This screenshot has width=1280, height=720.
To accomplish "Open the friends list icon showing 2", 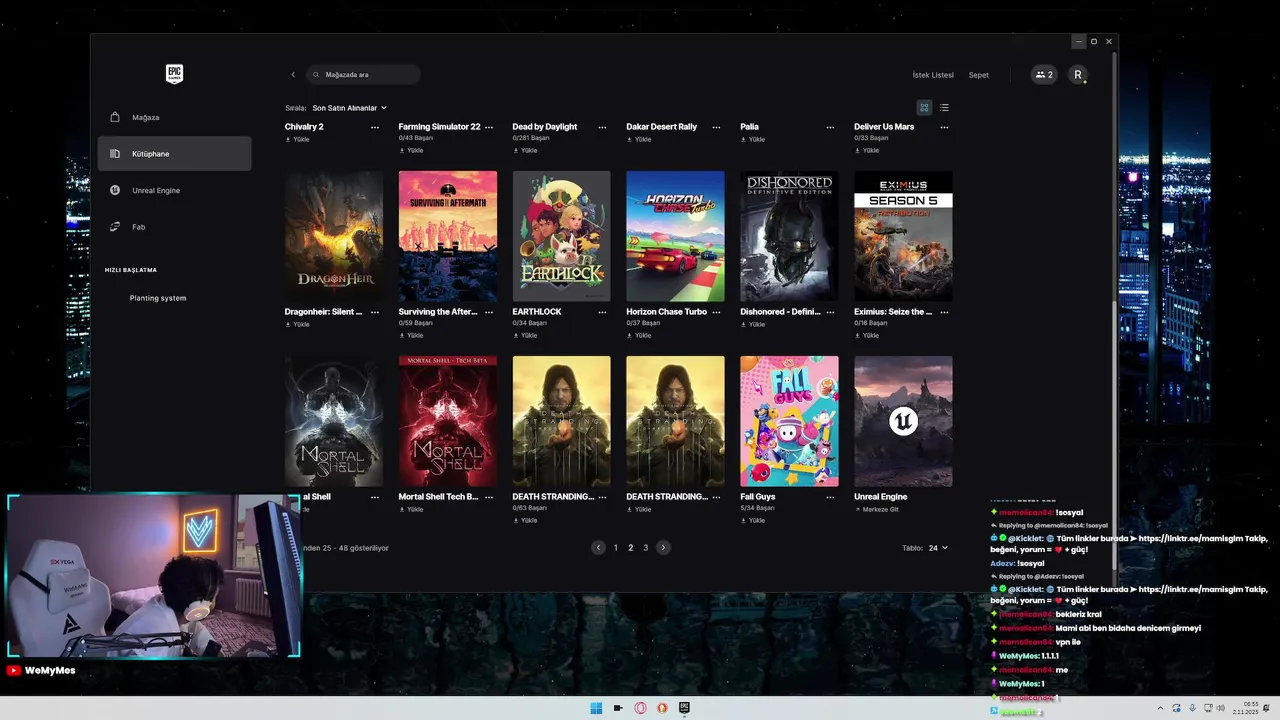I will click(1044, 75).
